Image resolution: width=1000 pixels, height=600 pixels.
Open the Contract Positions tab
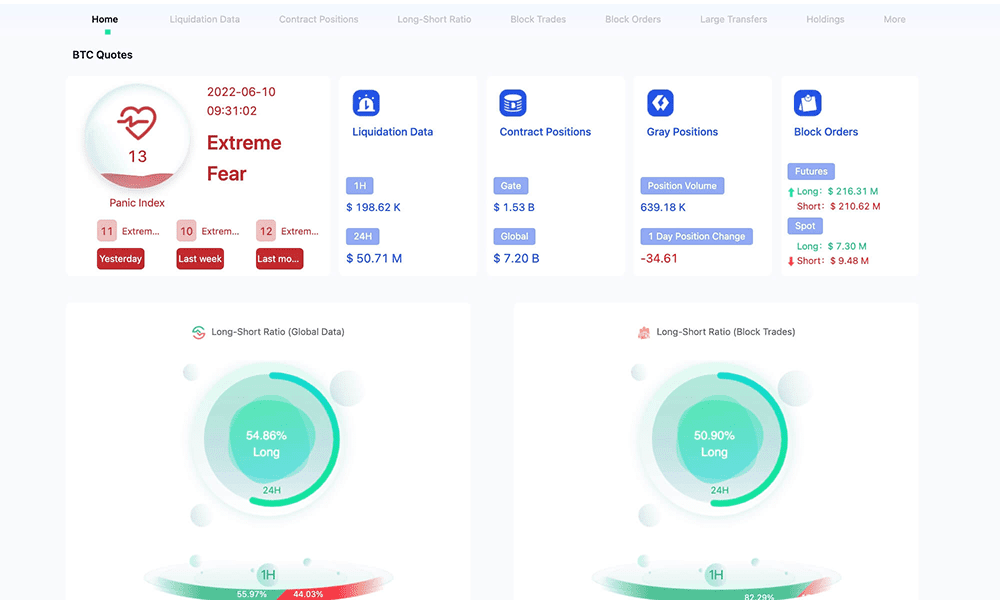pyautogui.click(x=318, y=19)
